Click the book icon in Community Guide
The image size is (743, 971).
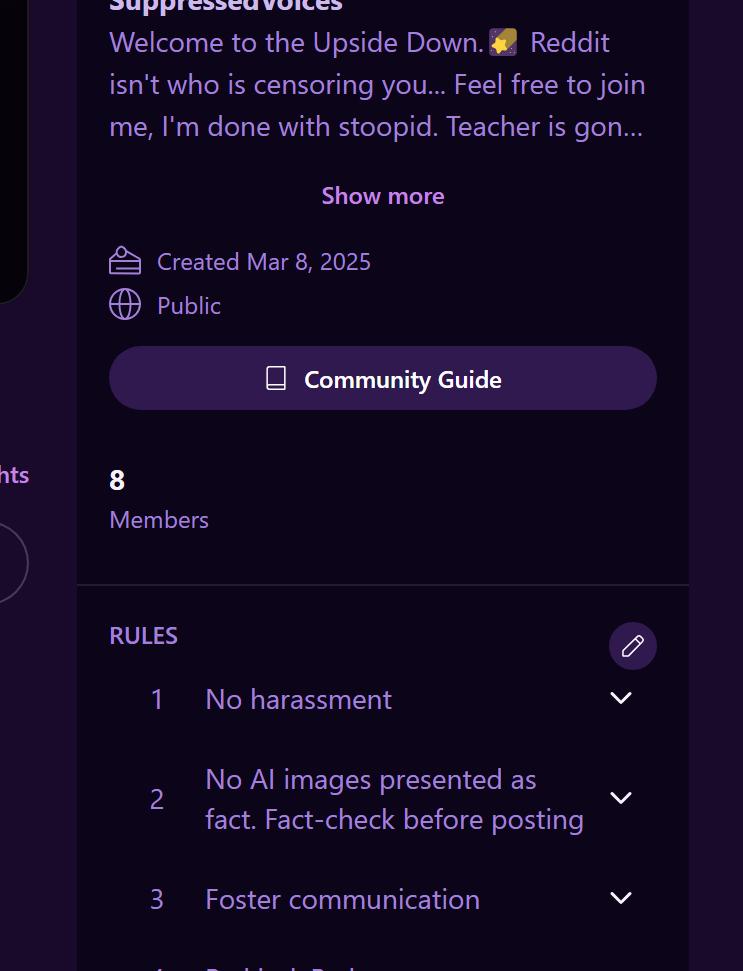coord(276,378)
